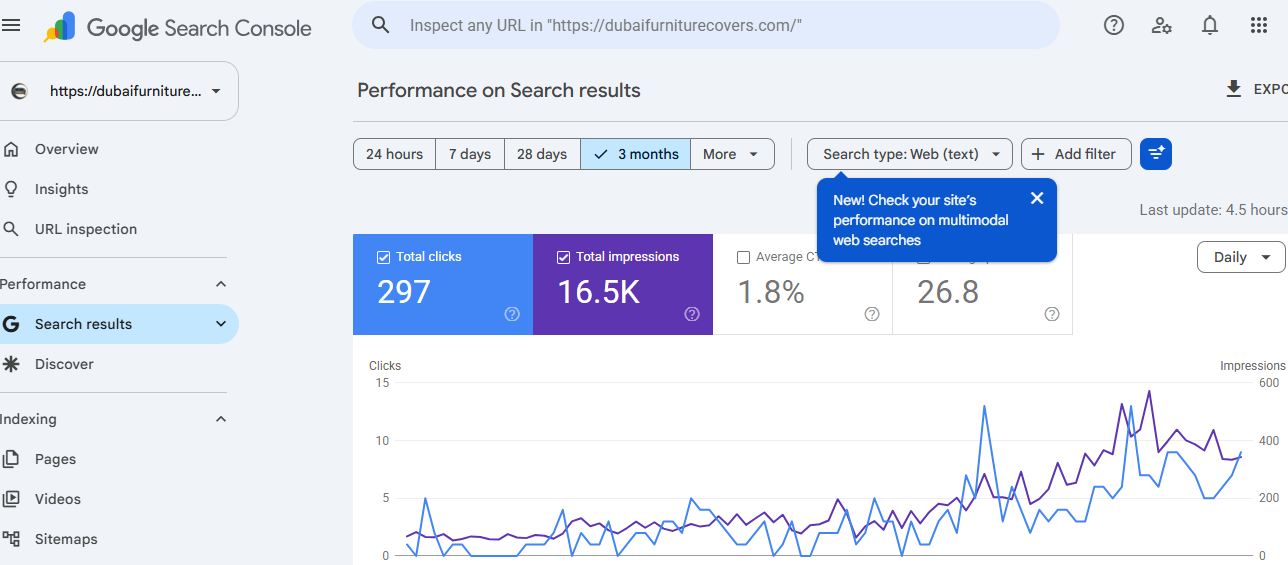This screenshot has width=1288, height=565.
Task: Expand the Search results chevron
Action: [x=221, y=324]
